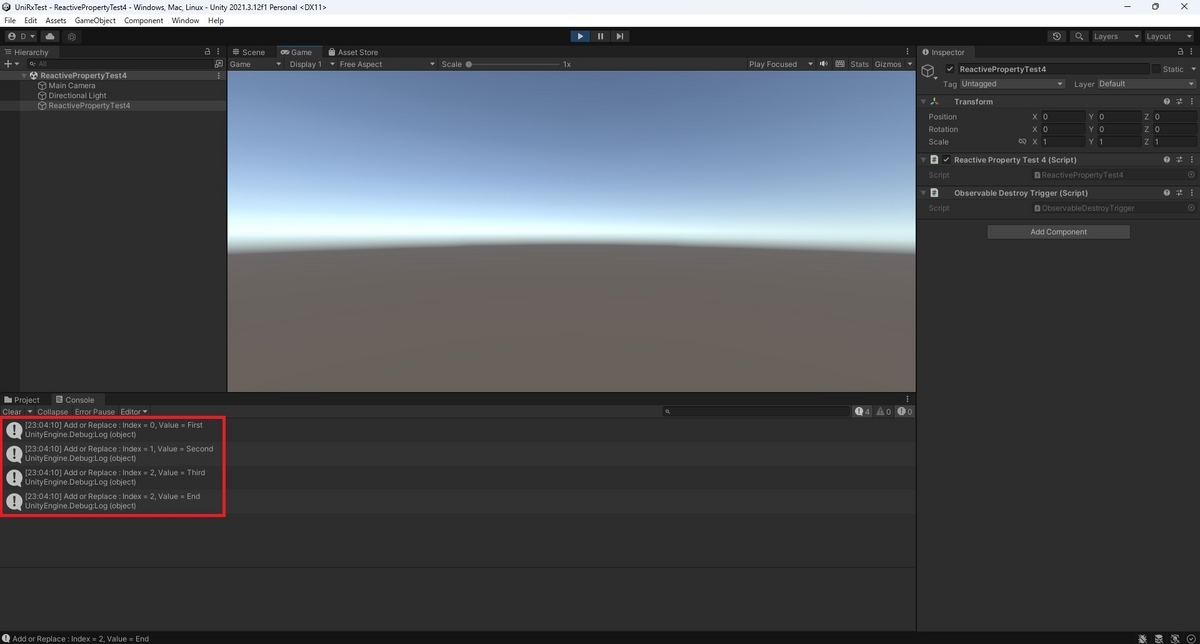The height and width of the screenshot is (644, 1200).
Task: Click the Hierarchy search-by-type icon
Action: click(218, 63)
